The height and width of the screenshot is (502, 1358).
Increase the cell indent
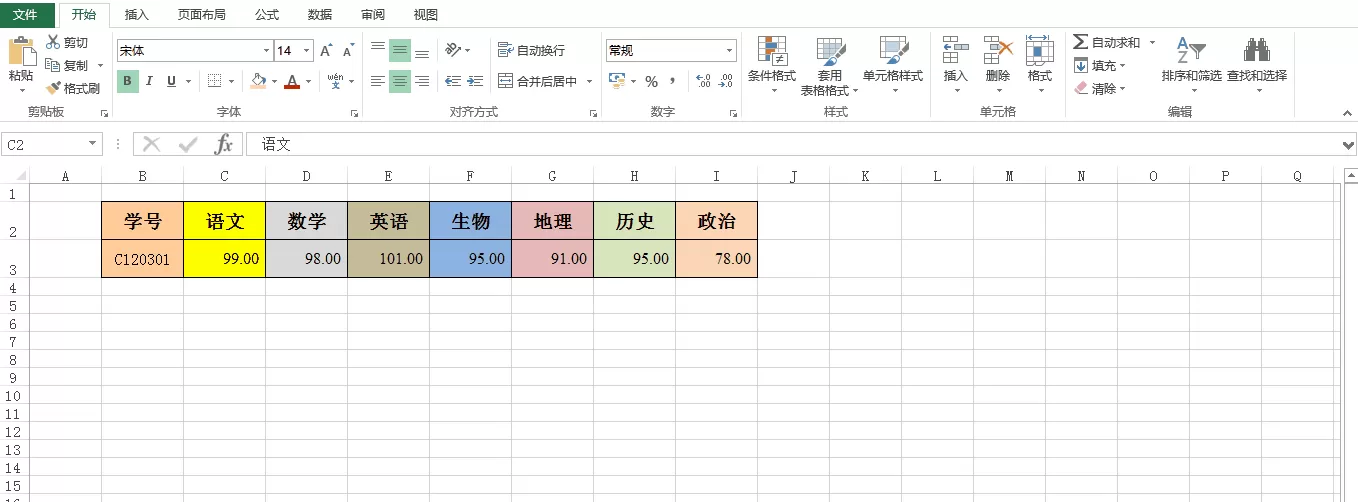click(476, 81)
